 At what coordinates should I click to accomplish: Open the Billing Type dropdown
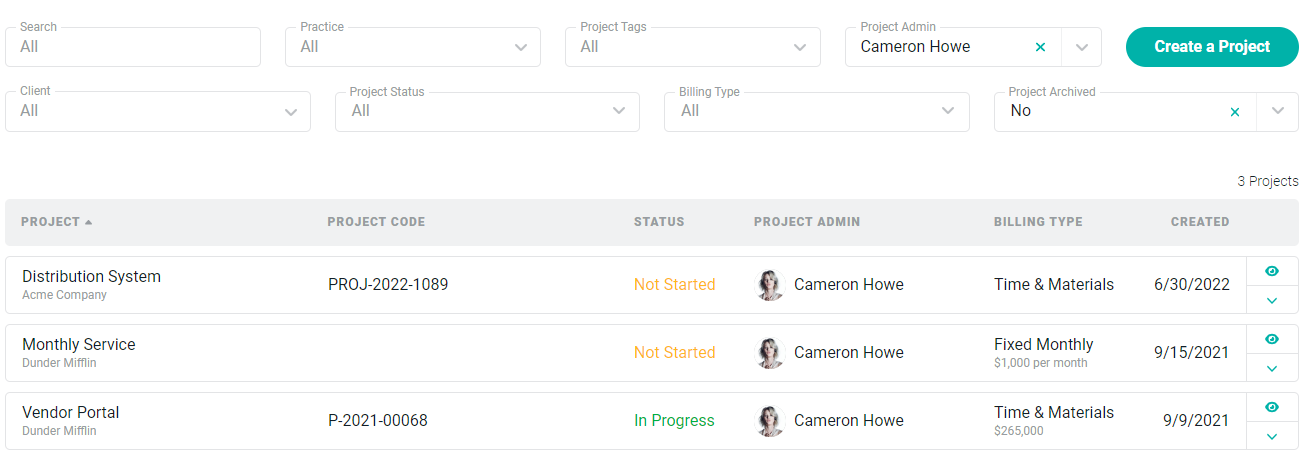click(x=817, y=111)
